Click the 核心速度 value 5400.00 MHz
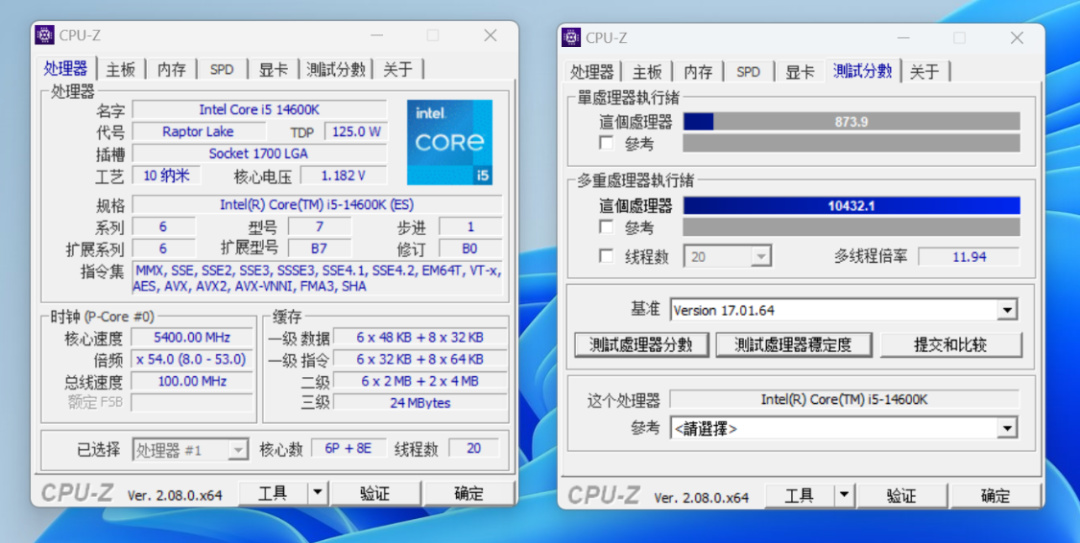The height and width of the screenshot is (543, 1080). click(x=192, y=337)
